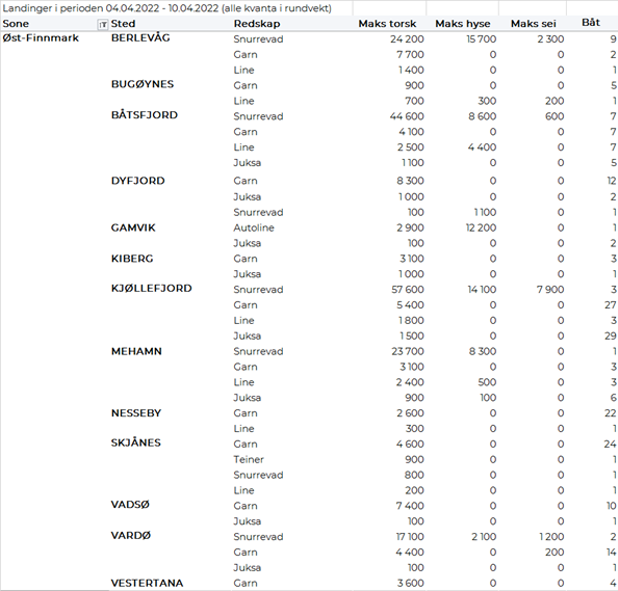Click the 7 900 Maks sei value

click(x=550, y=290)
